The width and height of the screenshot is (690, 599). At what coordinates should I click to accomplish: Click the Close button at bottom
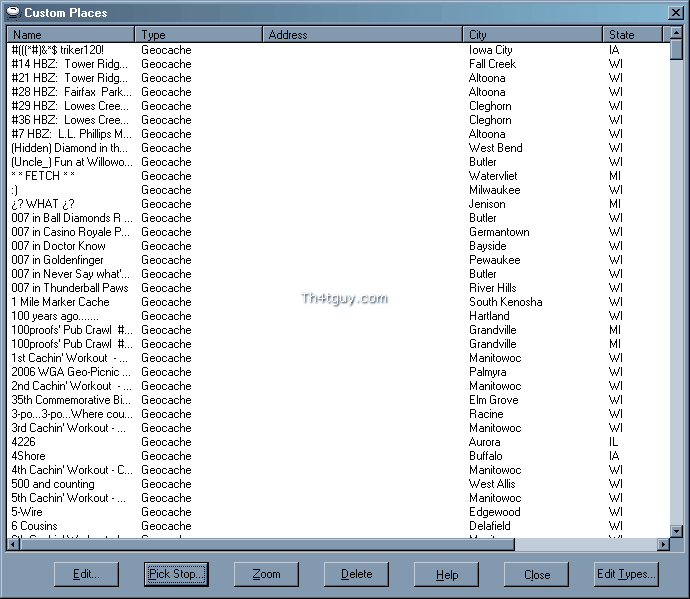pos(537,574)
